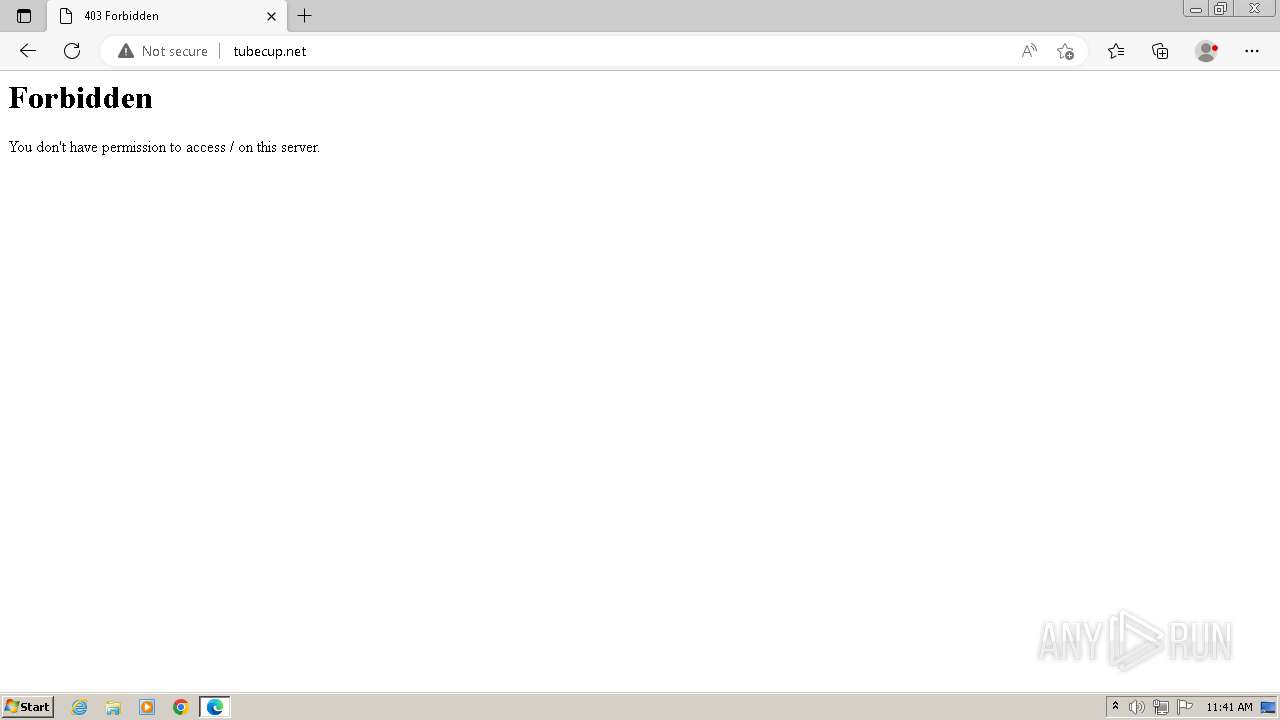Select Microsoft Edge taskbar button
Image resolution: width=1280 pixels, height=720 pixels.
(x=215, y=707)
